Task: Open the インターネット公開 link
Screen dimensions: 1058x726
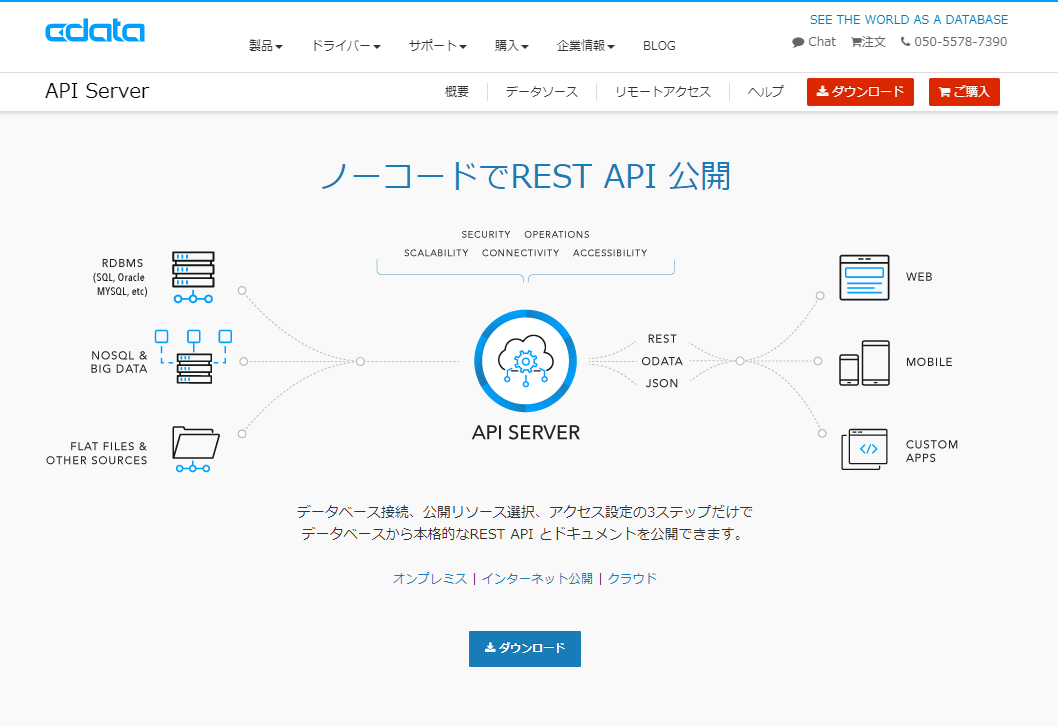Action: point(537,578)
